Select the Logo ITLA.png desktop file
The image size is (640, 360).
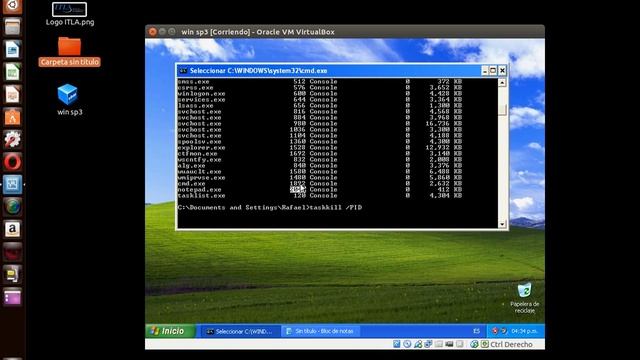[x=69, y=14]
